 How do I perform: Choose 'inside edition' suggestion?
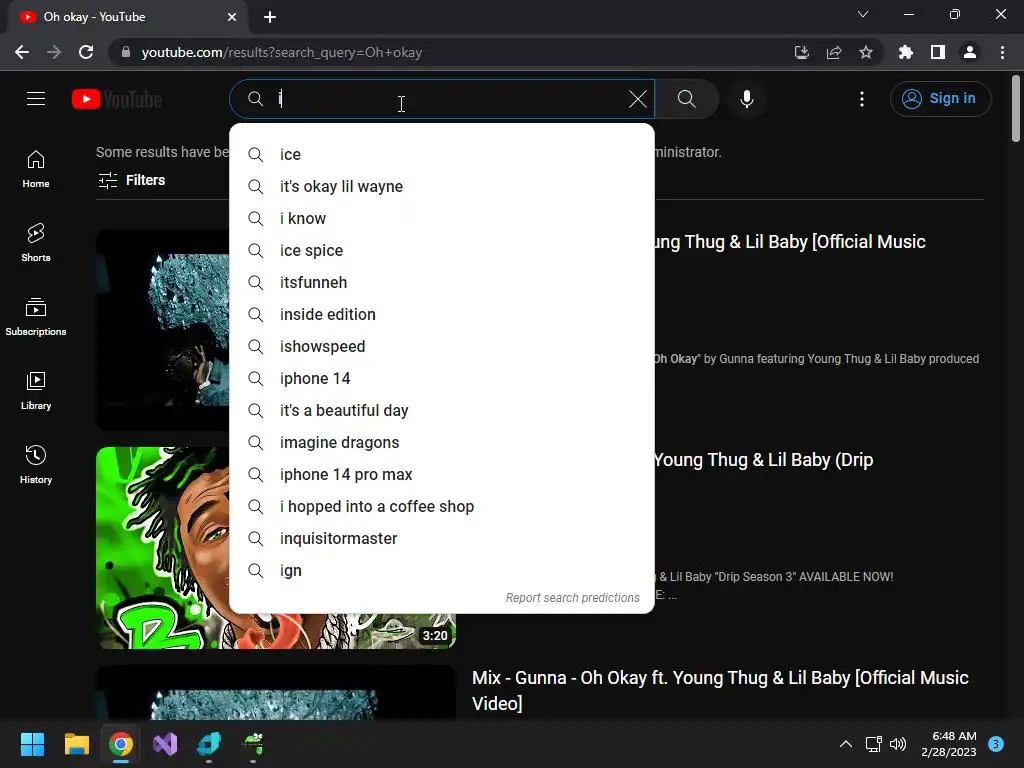point(442,315)
